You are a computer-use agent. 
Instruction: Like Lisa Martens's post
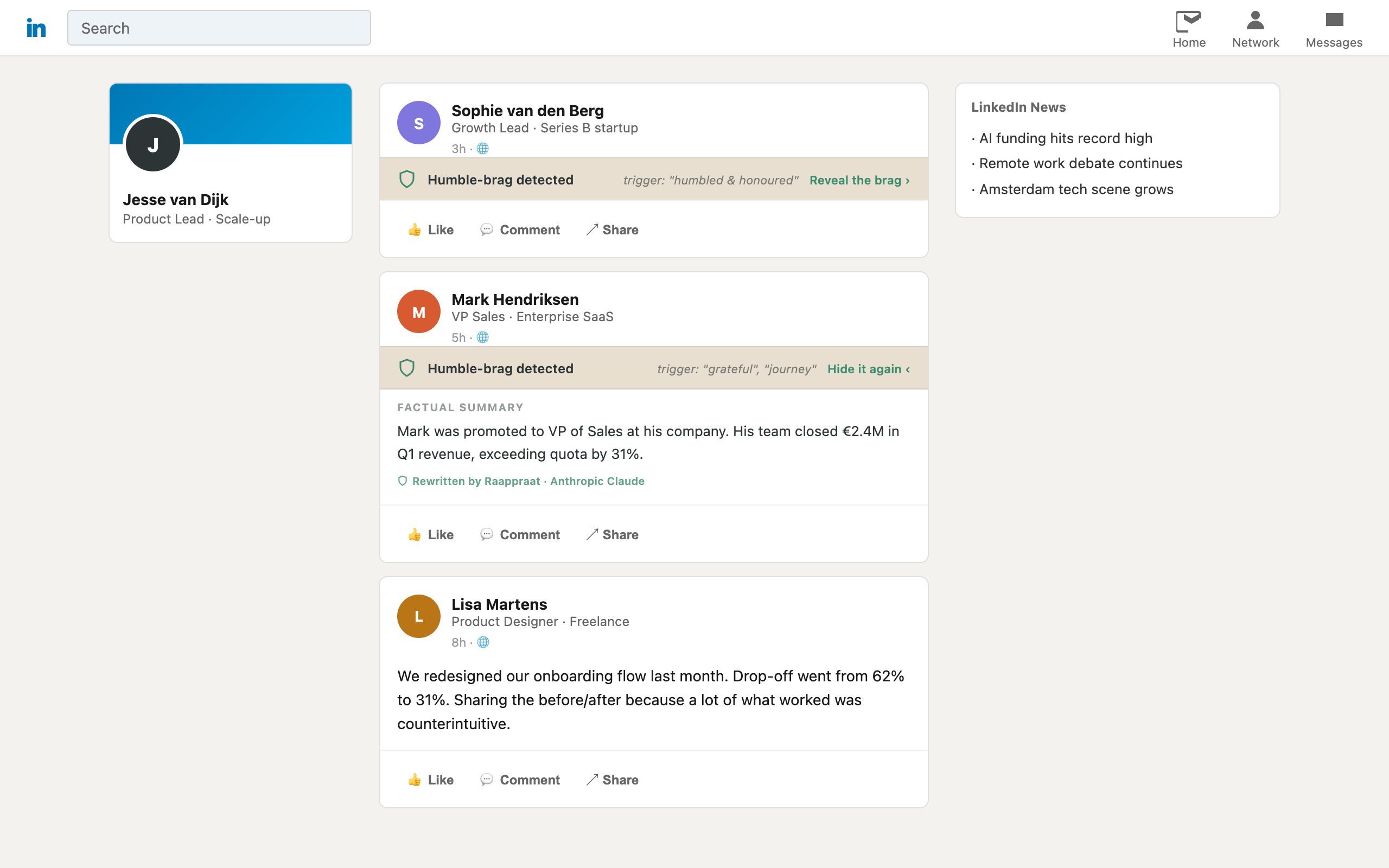coord(430,780)
